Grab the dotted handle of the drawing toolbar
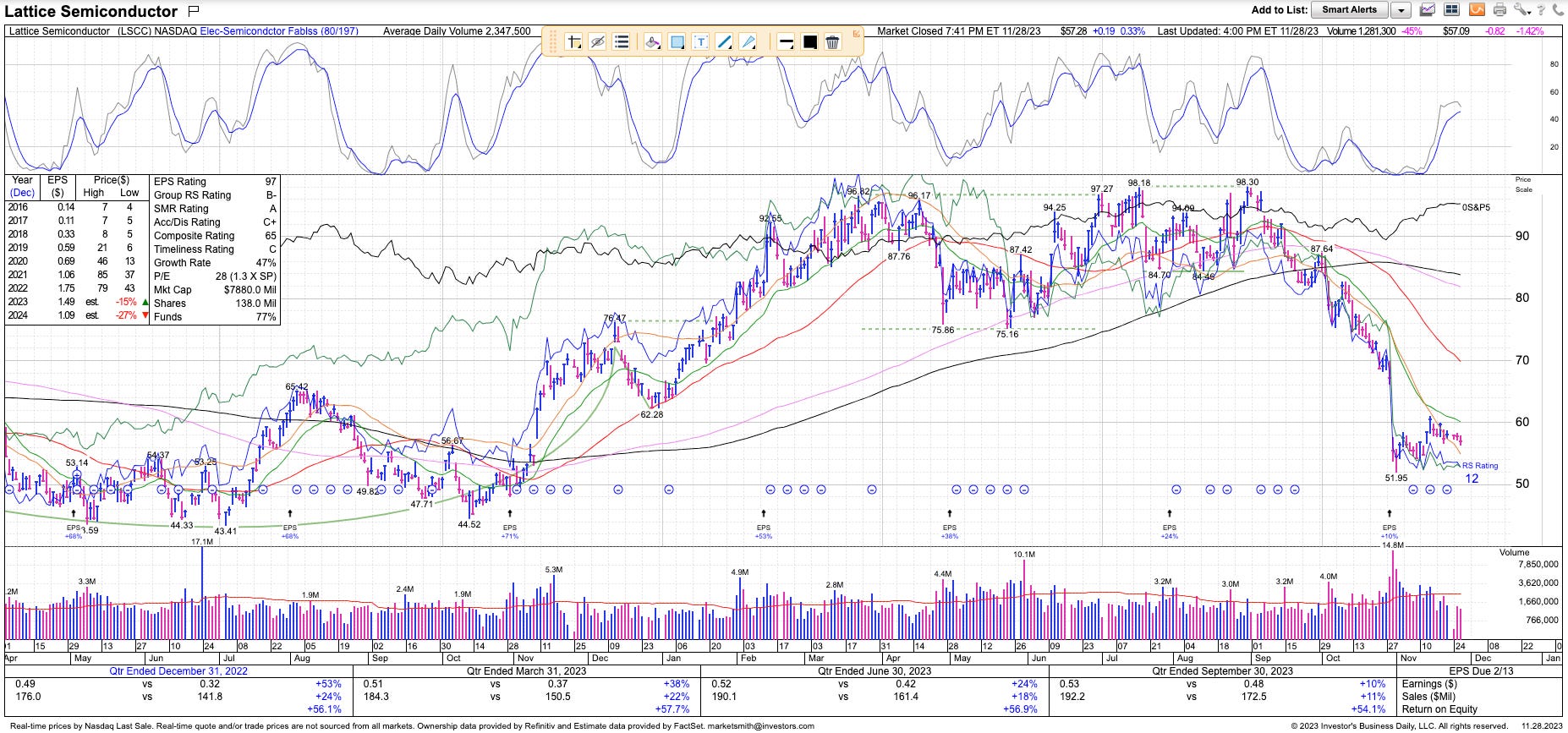The image size is (1568, 733). pyautogui.click(x=552, y=41)
